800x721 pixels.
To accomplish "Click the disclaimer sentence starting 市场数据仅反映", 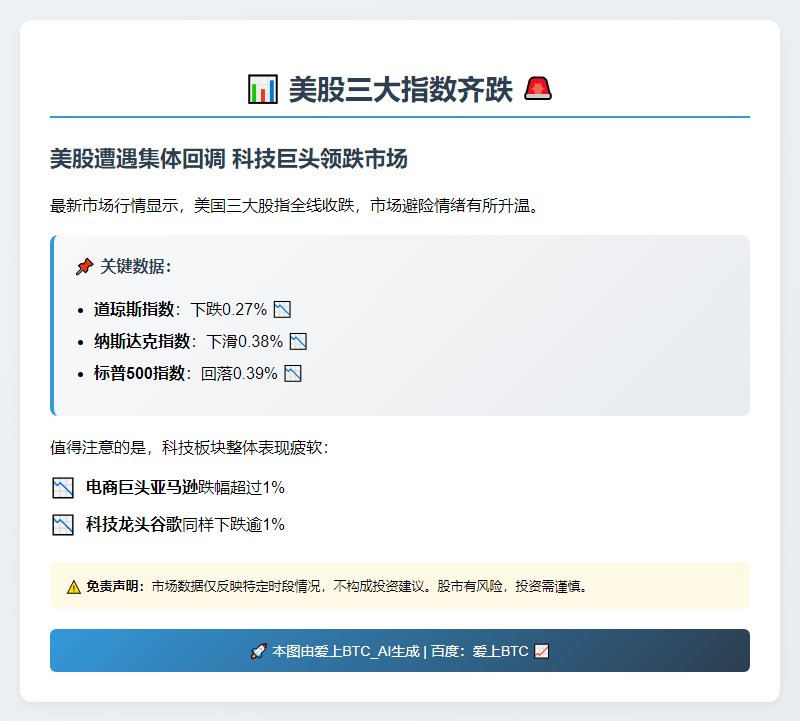I will pyautogui.click(x=369, y=586).
